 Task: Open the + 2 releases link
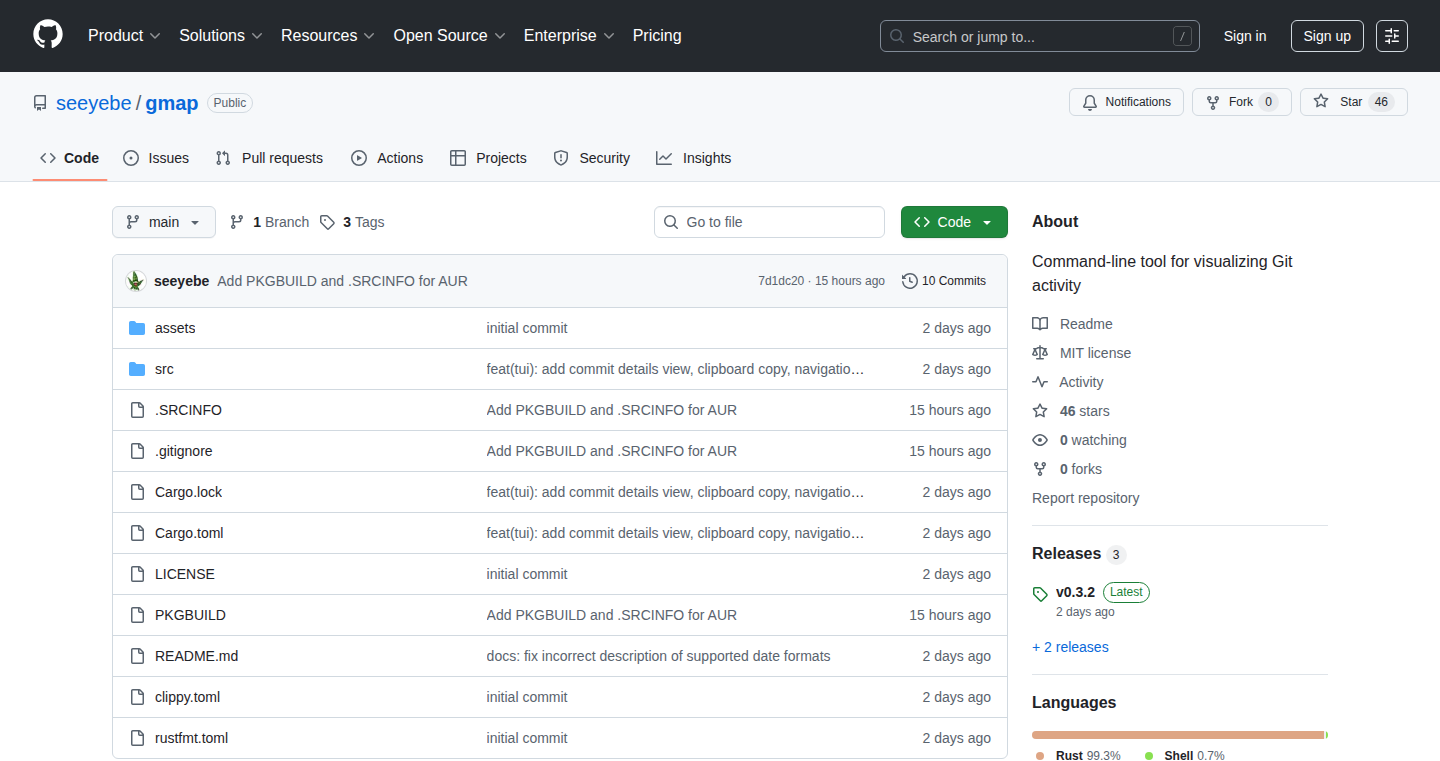pos(1070,647)
